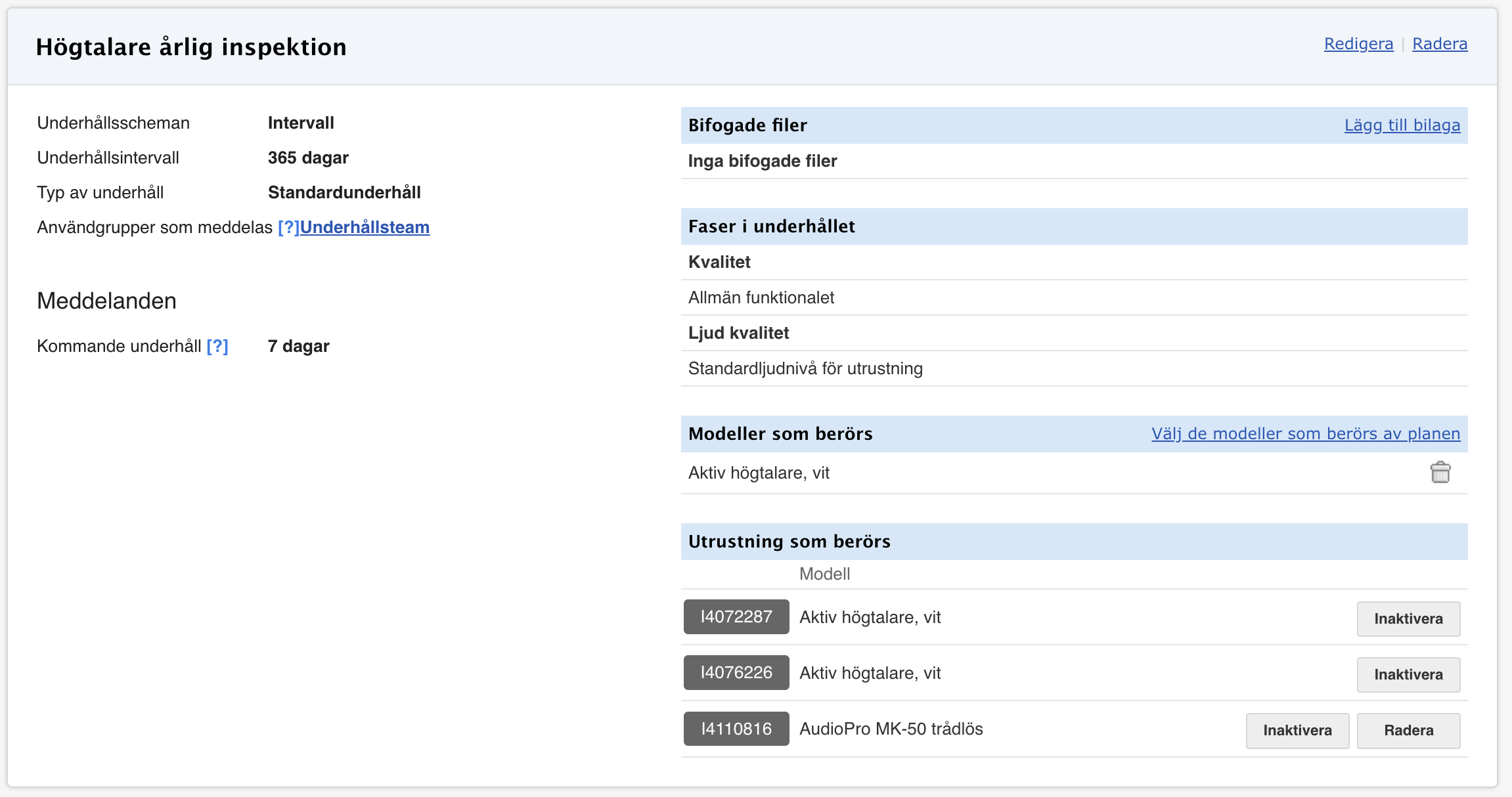This screenshot has height=797, width=1512.
Task: Click the Faser i underhållet section header
Action: [771, 226]
